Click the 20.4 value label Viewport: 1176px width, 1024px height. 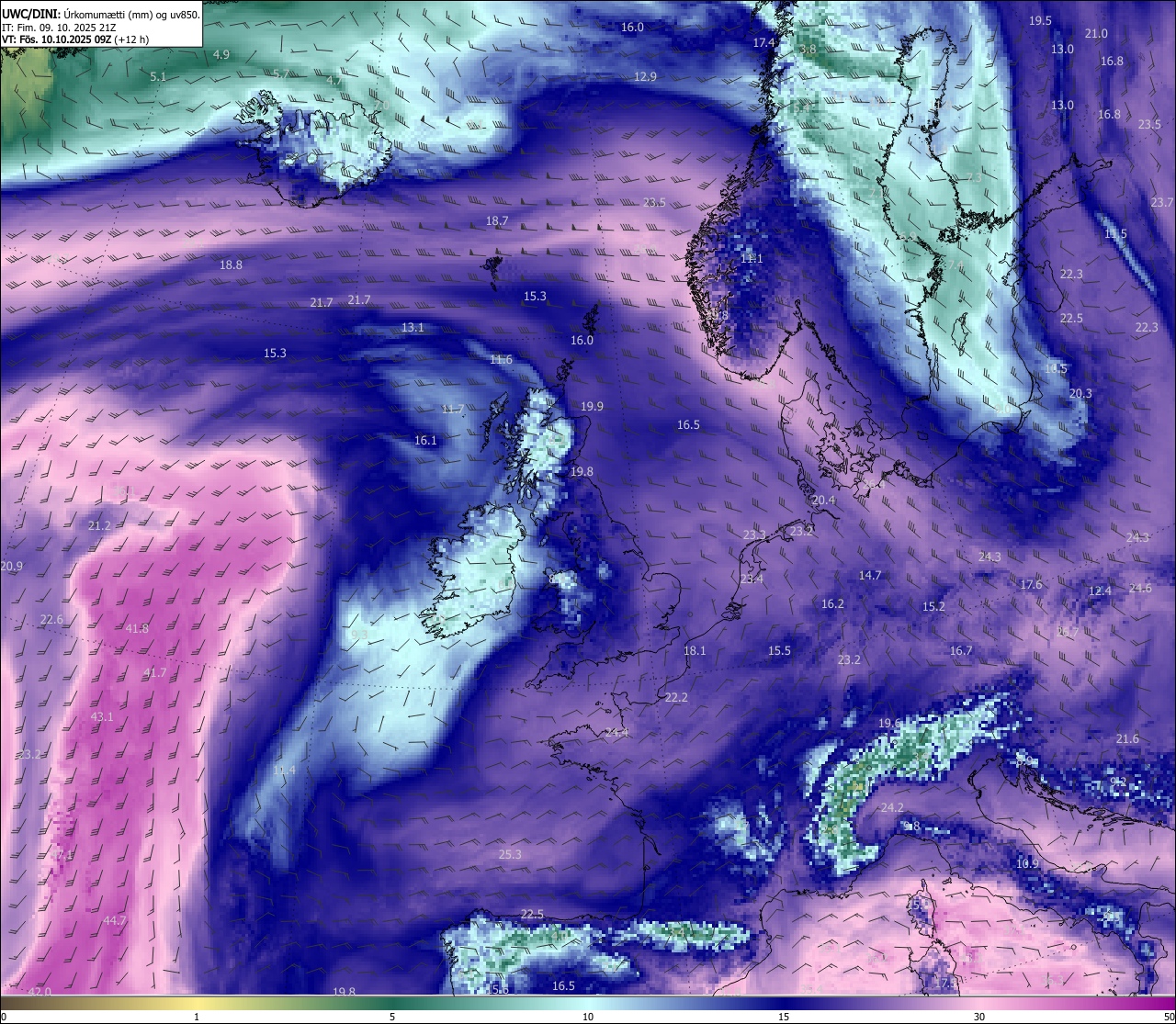click(x=824, y=501)
